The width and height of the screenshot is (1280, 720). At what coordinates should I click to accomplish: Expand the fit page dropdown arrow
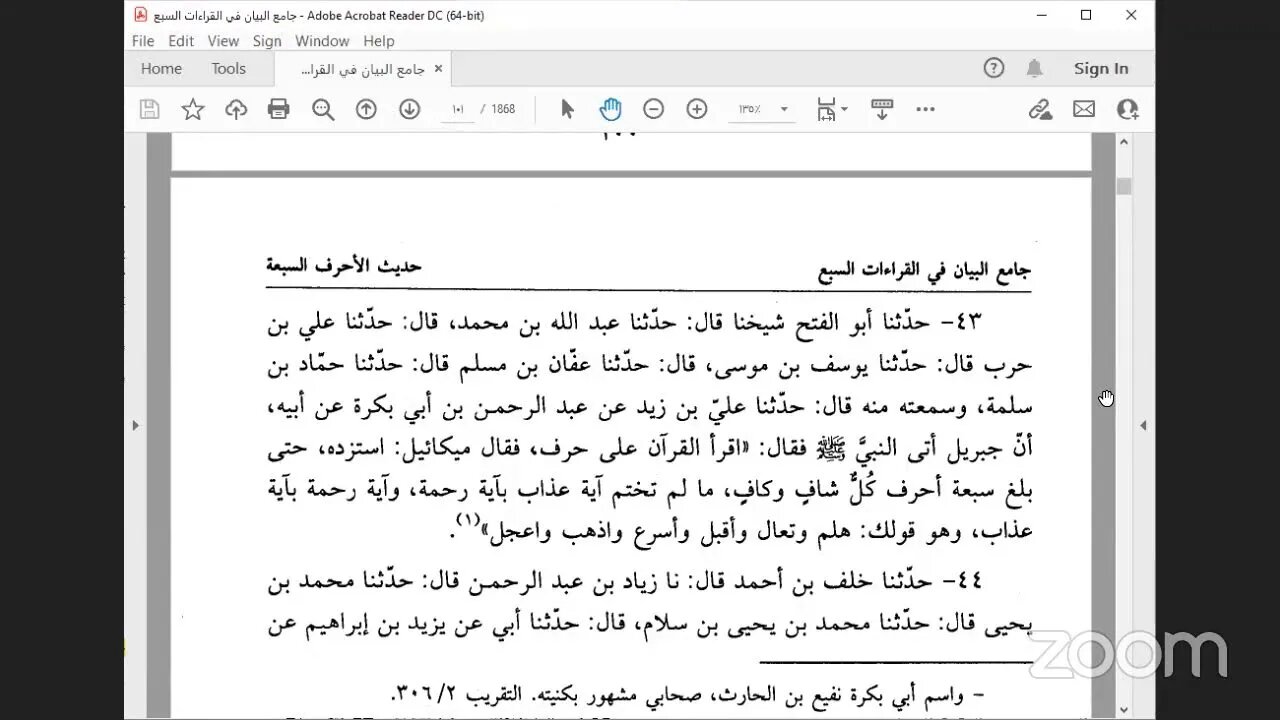point(845,109)
